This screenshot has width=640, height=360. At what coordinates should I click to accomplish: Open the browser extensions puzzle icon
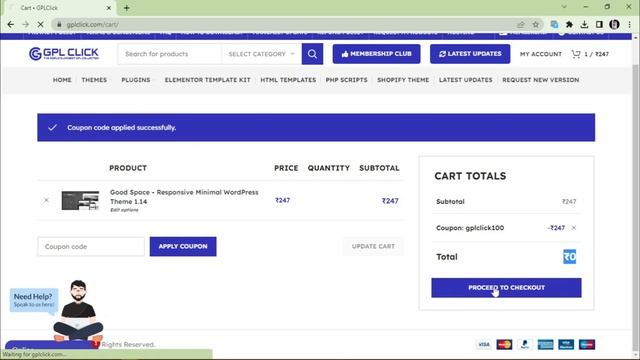pyautogui.click(x=569, y=24)
